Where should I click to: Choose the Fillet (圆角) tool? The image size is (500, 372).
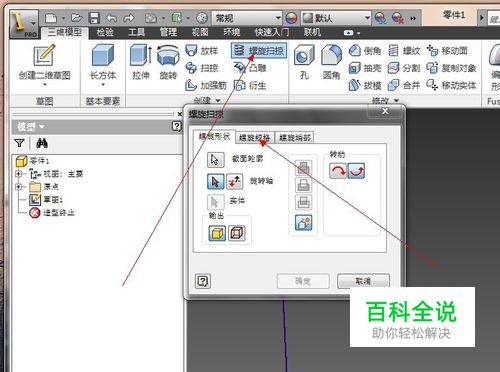(331, 63)
